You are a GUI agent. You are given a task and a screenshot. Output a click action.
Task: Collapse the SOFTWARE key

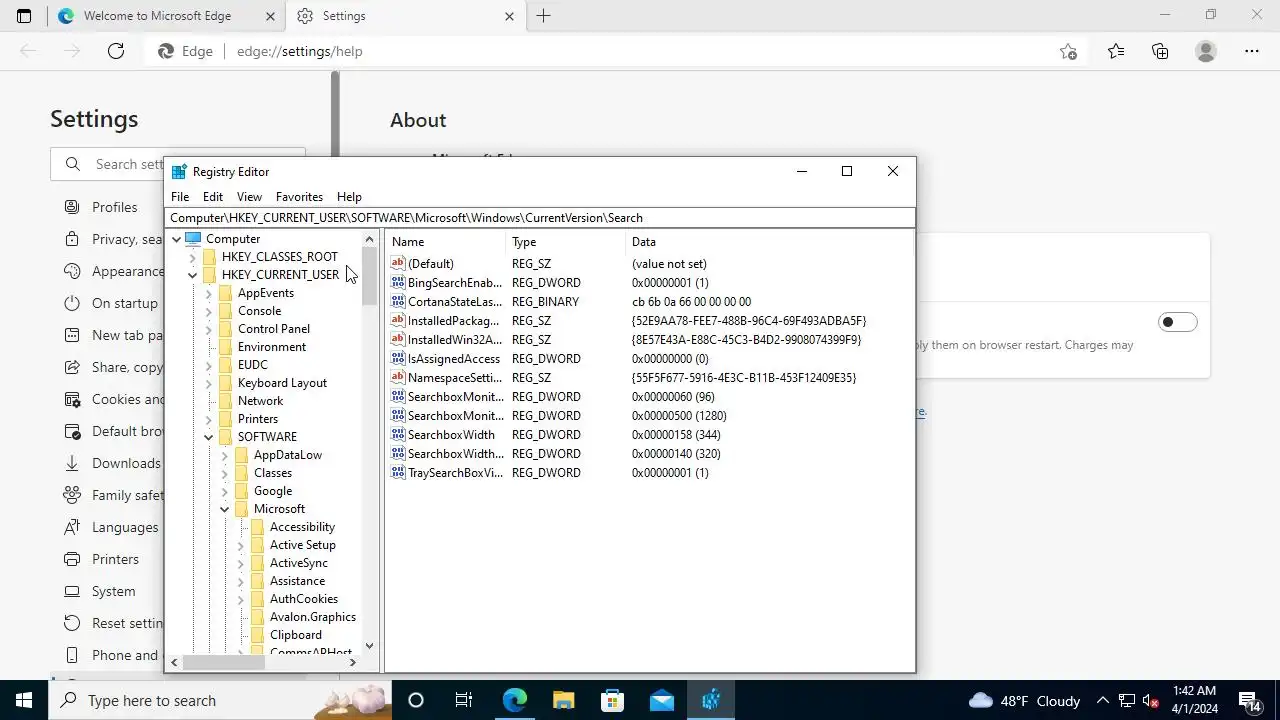pos(209,437)
